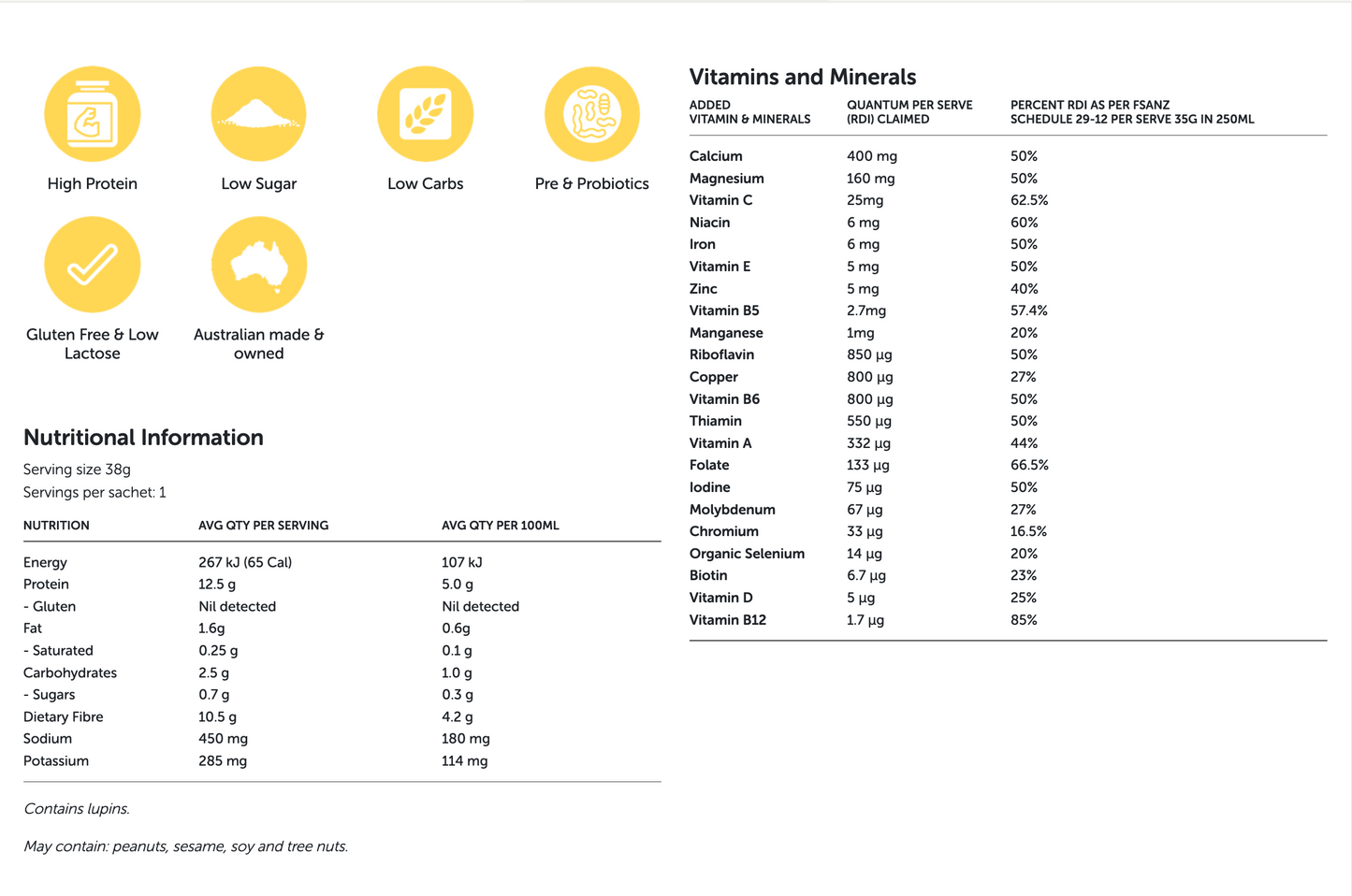Click the Nutritional Information heading
The image size is (1352, 896).
click(x=143, y=438)
